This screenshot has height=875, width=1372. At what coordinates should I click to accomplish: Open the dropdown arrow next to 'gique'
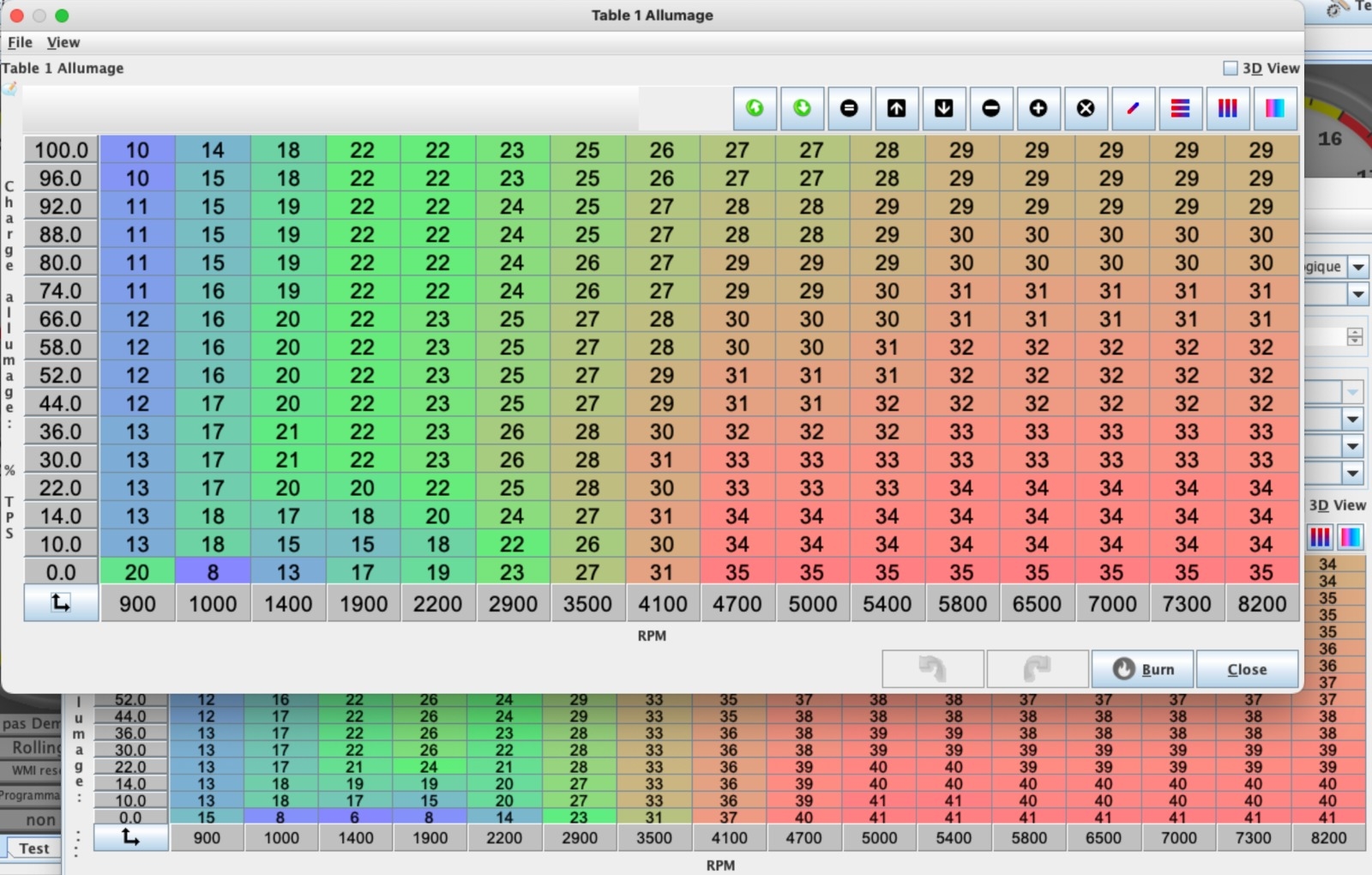(1358, 267)
